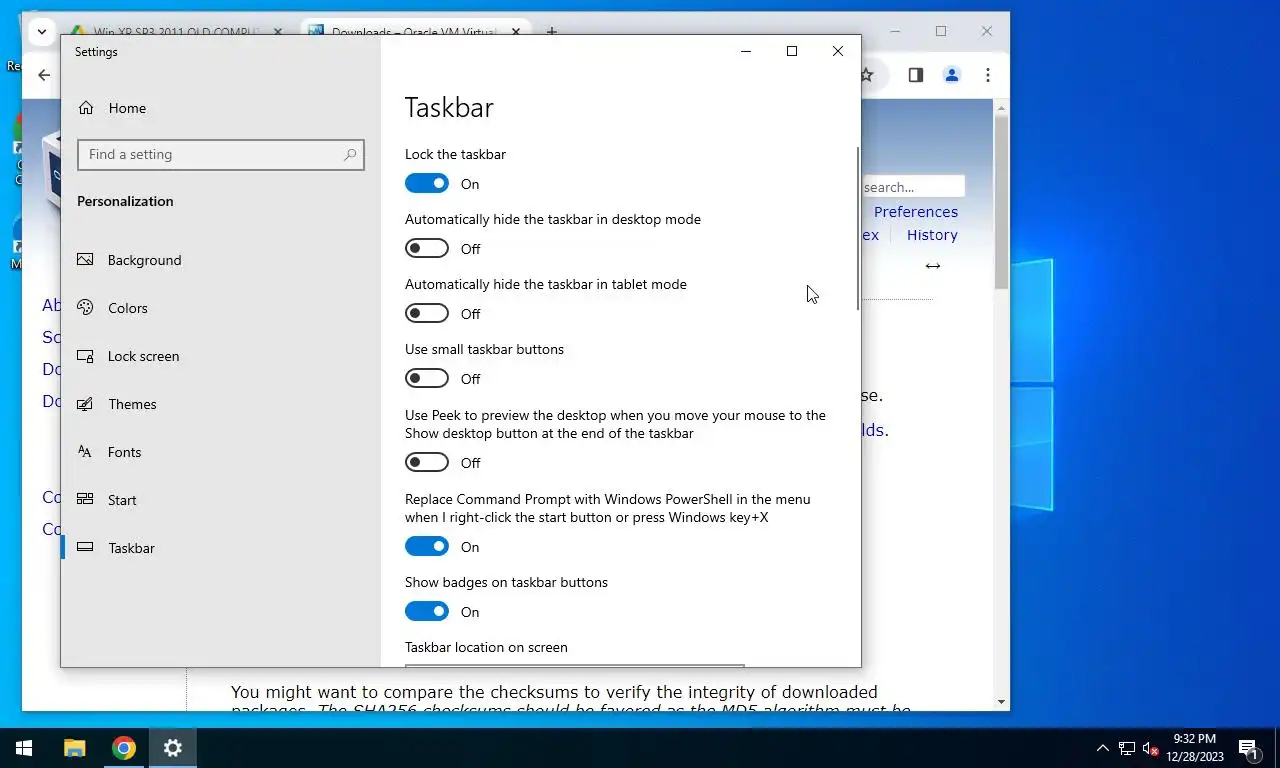
Task: Switch to Win XP SP3 Chrome tab
Action: [x=176, y=31]
